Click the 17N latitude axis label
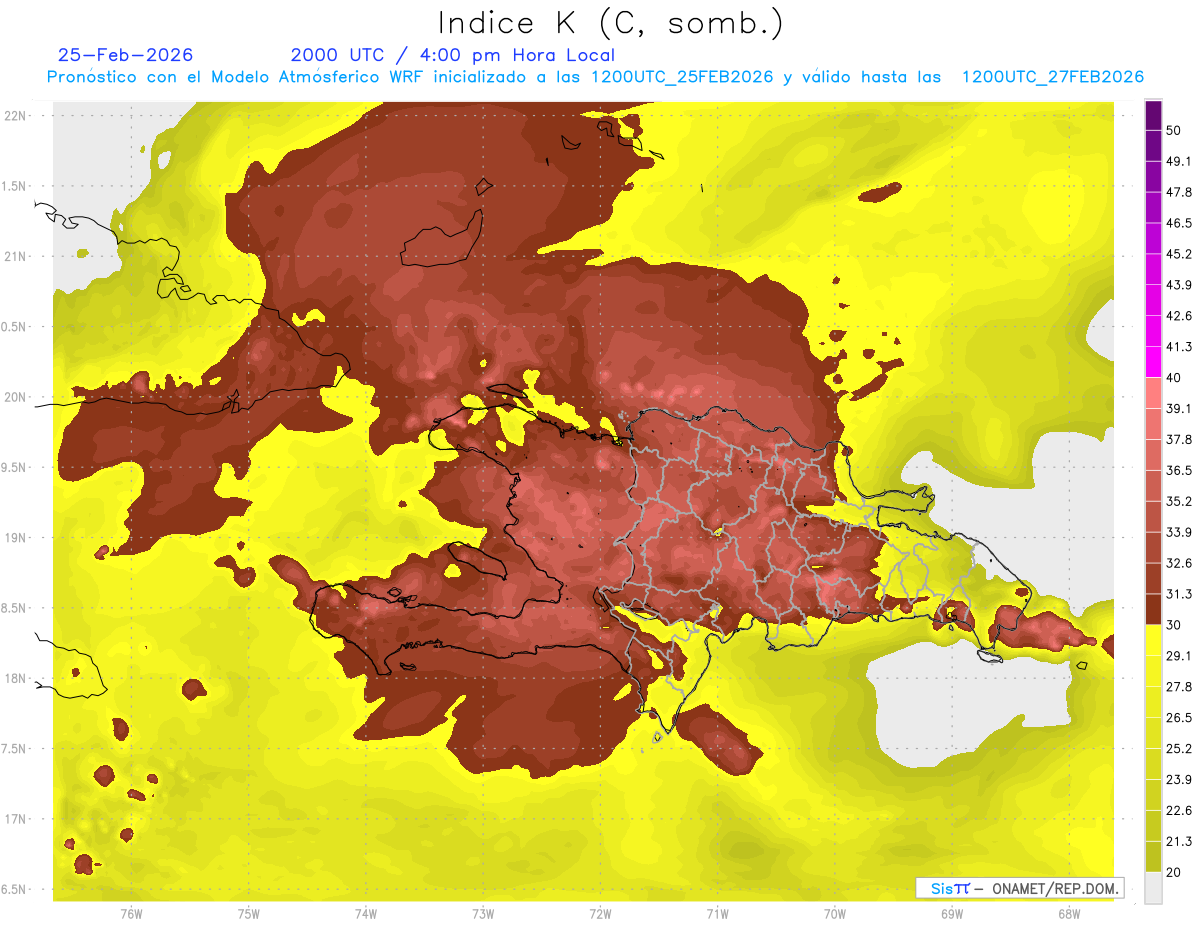The image size is (1200, 927). pos(16,819)
